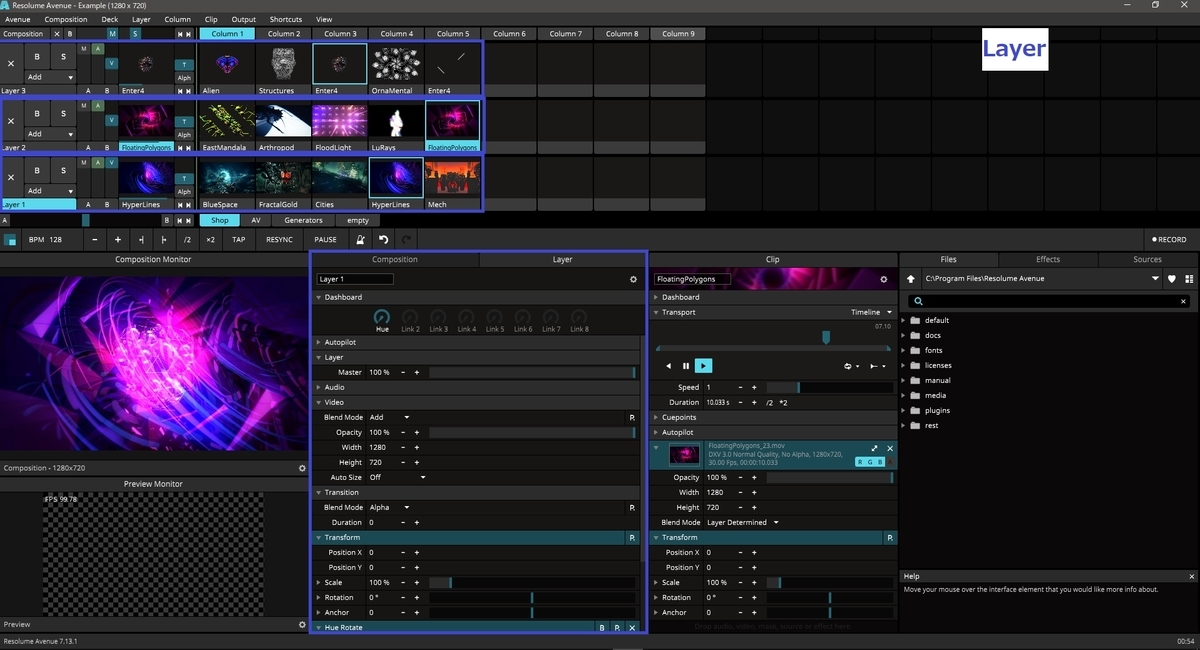
Task: Play clip backwards in Transport
Action: [x=669, y=366]
